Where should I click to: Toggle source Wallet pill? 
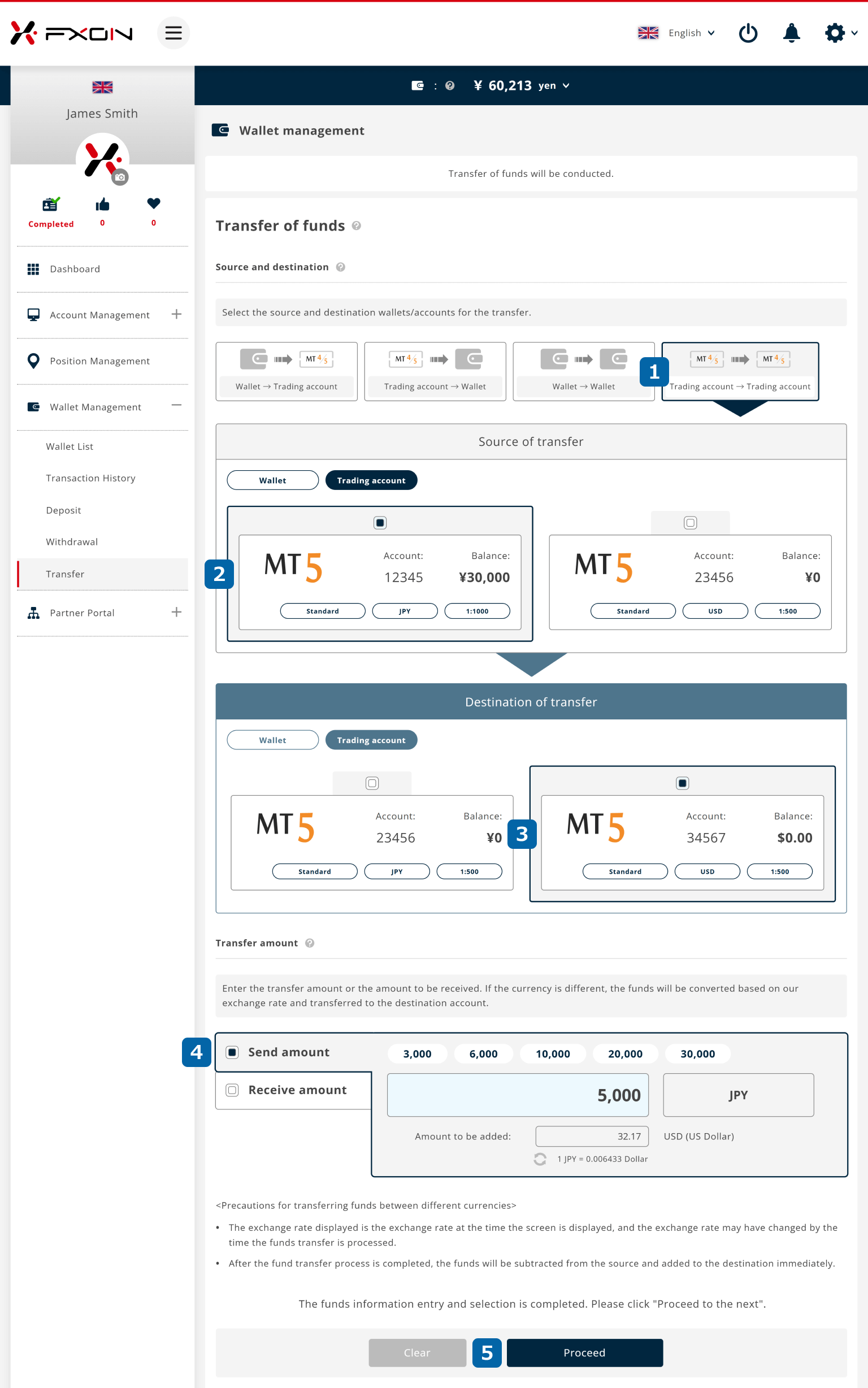pos(273,480)
